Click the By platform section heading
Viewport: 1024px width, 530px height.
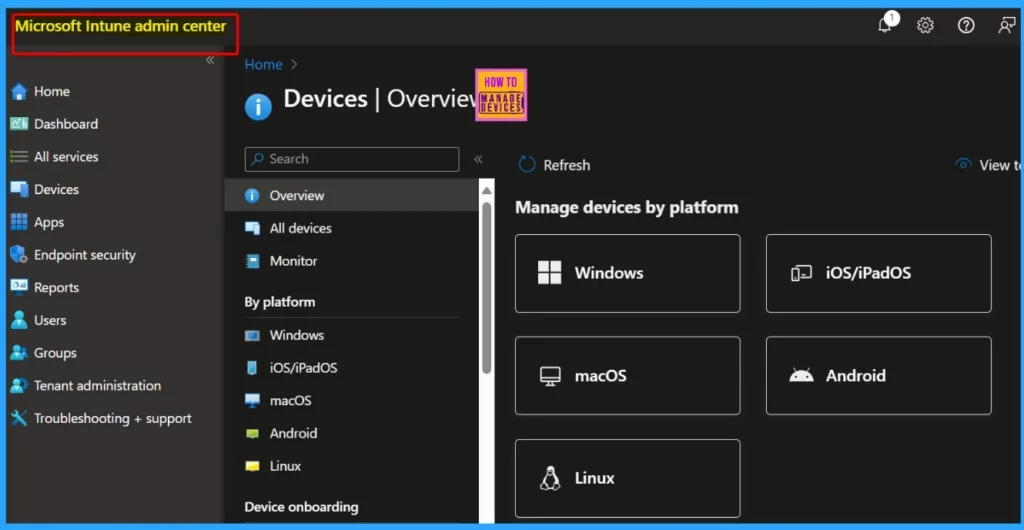click(x=280, y=302)
